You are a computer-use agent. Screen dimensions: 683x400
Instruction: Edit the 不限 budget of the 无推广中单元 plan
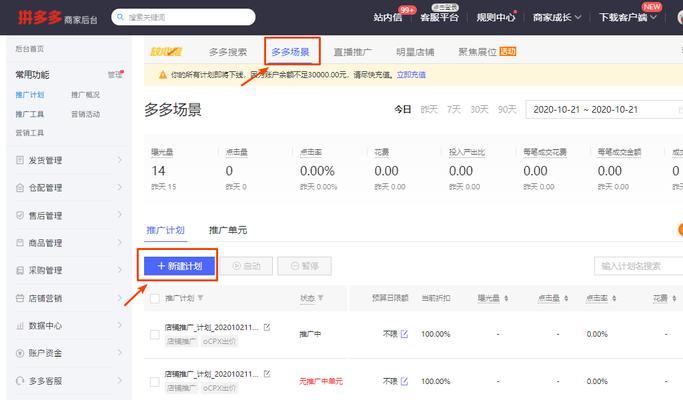[404, 381]
